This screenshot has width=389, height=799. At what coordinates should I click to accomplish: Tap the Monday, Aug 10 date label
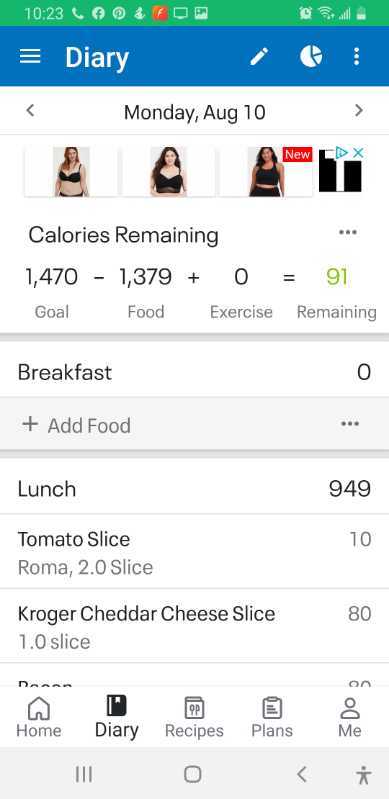point(194,112)
